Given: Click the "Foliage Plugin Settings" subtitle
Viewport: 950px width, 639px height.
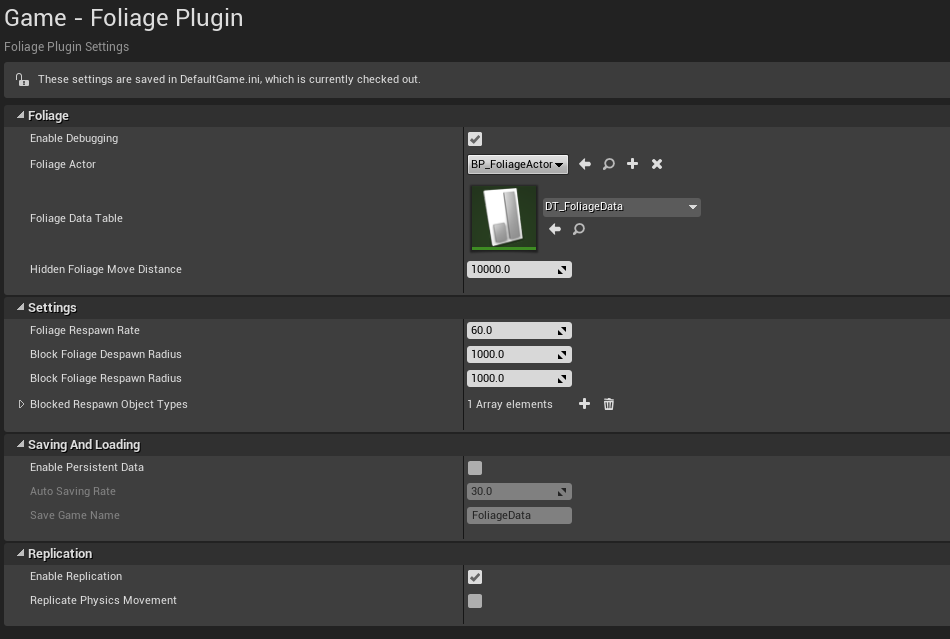Looking at the screenshot, I should [x=67, y=47].
